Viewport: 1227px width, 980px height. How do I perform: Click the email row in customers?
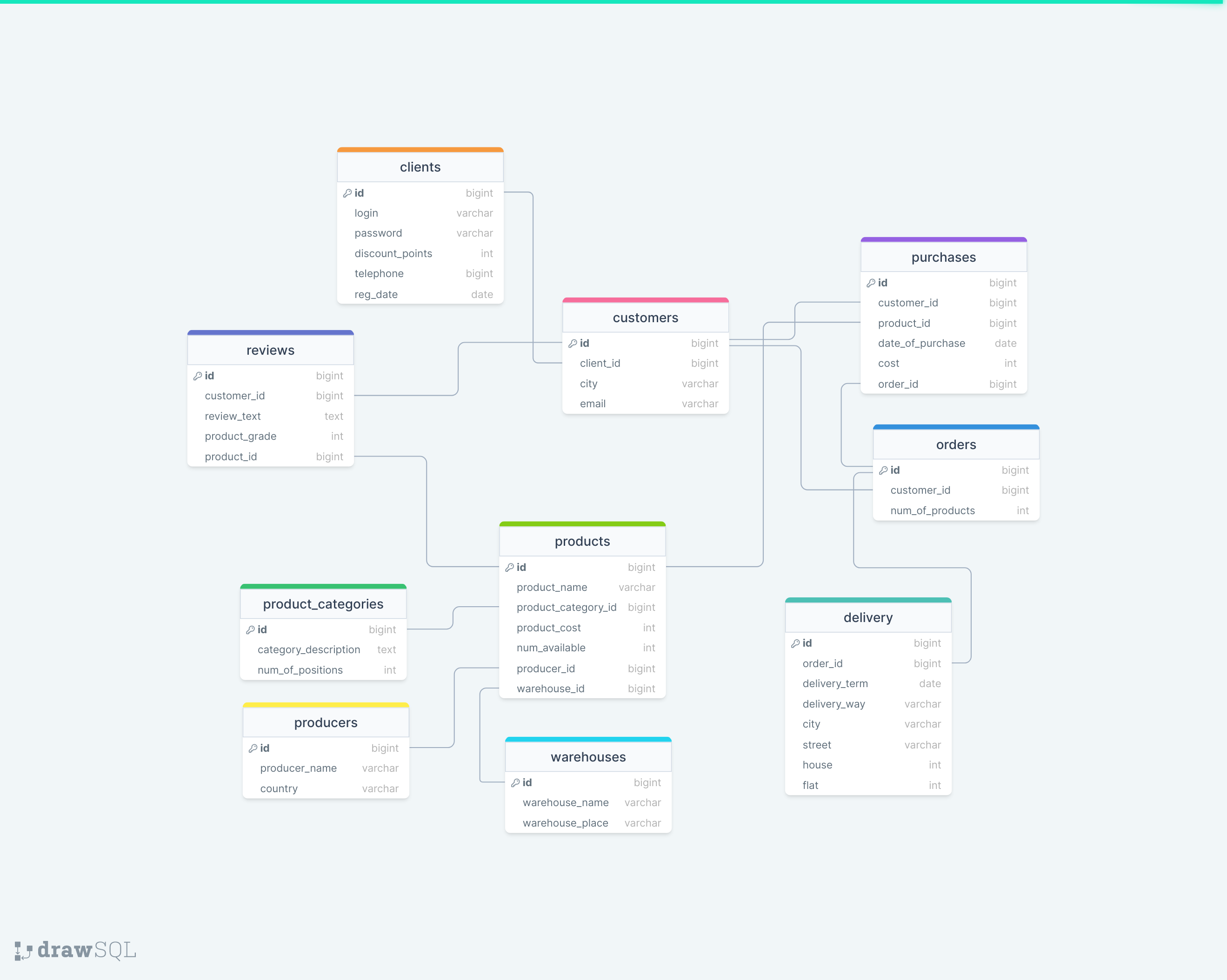(x=646, y=404)
